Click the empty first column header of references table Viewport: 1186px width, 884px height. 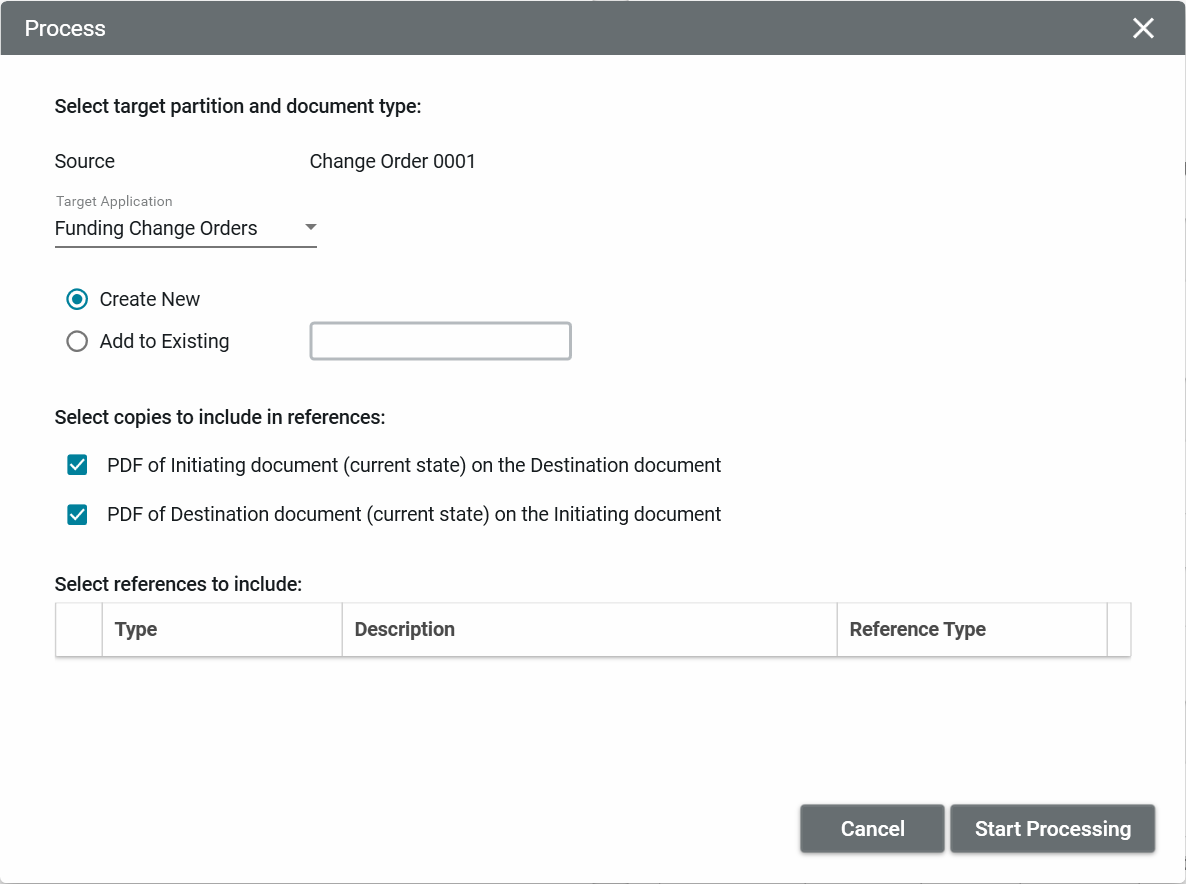pyautogui.click(x=79, y=629)
